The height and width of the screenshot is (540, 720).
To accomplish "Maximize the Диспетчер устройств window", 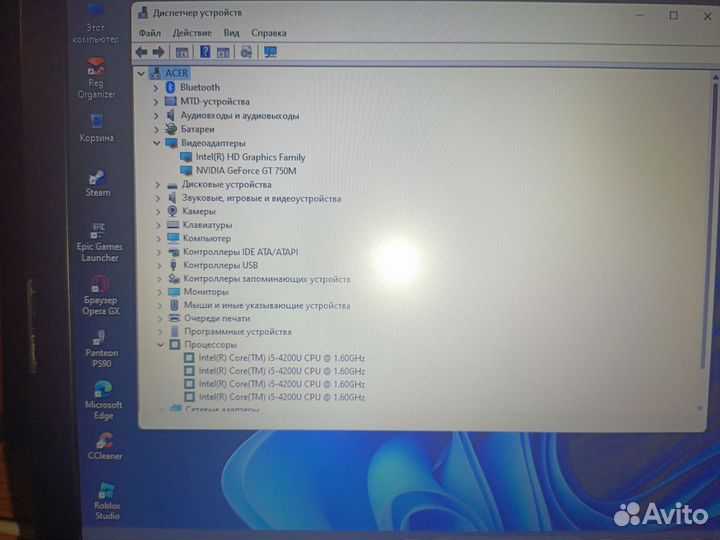I will pyautogui.click(x=673, y=16).
